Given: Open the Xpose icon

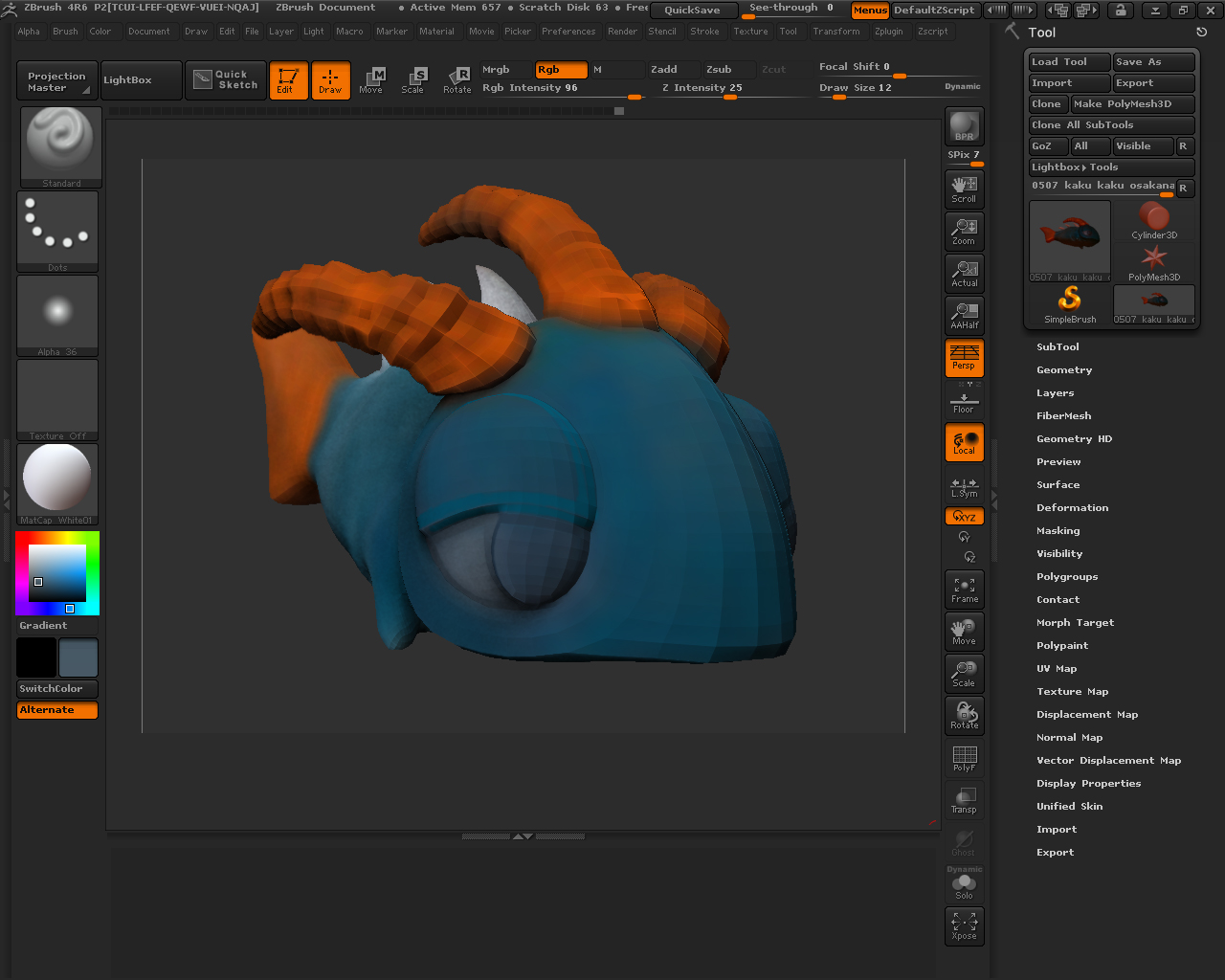Looking at the screenshot, I should pos(964,926).
